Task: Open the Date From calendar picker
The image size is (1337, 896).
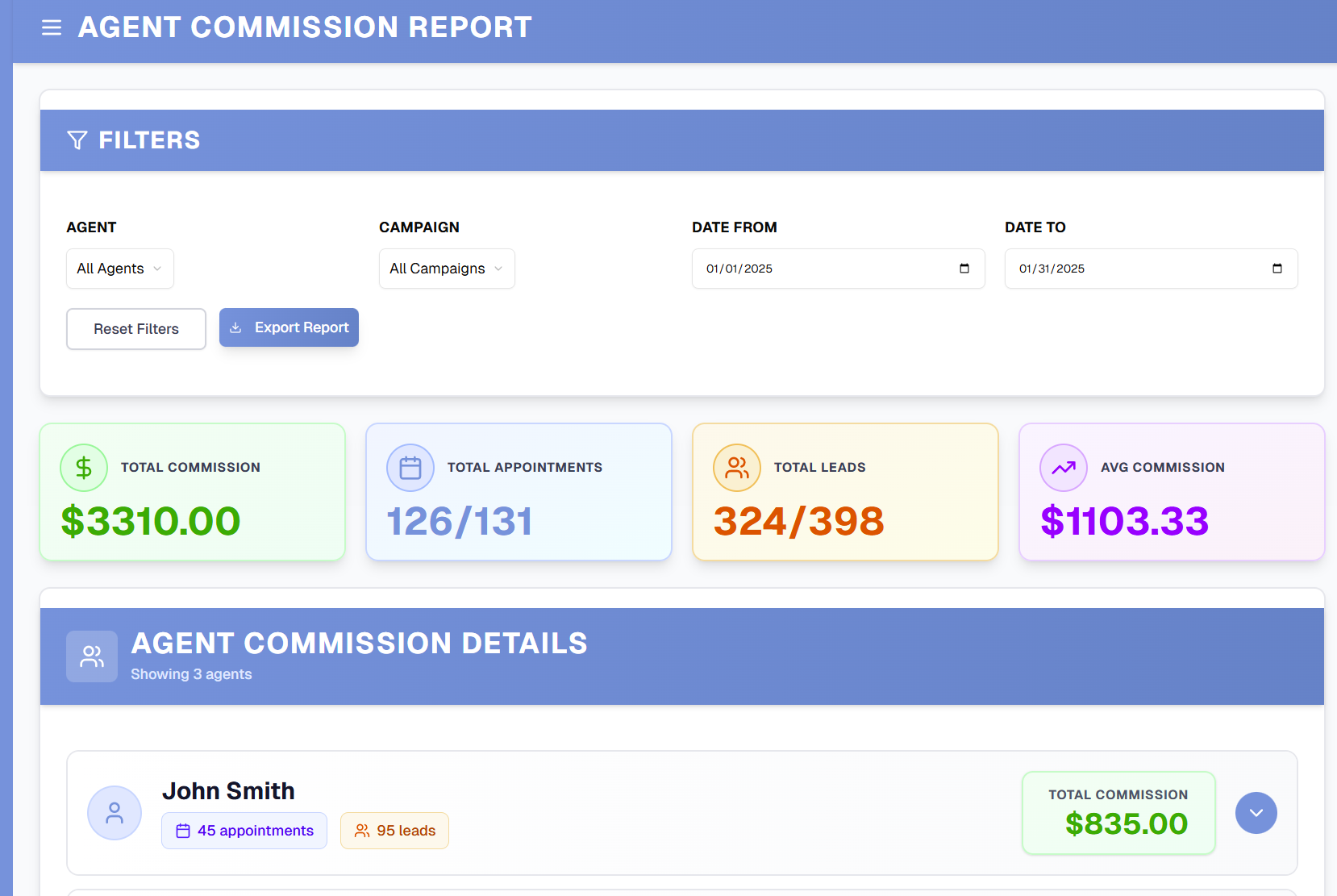Action: pos(964,269)
